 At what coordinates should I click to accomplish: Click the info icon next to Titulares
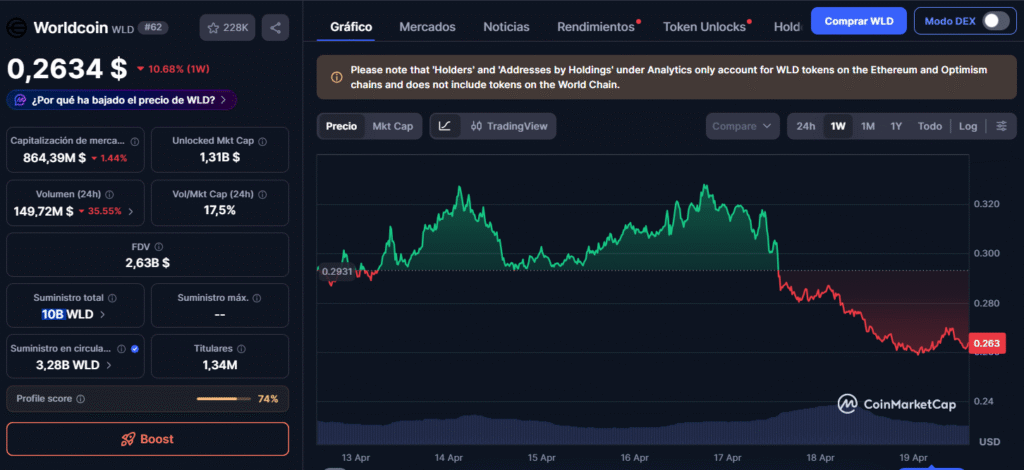pos(241,349)
